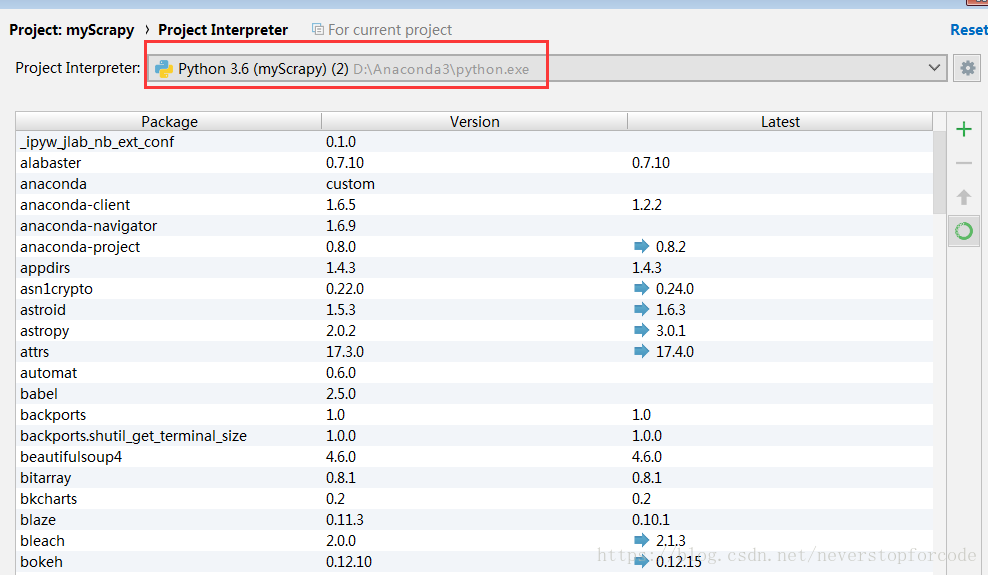Click latest version 1.2.2 for anaconda-client
The image size is (988, 575).
click(646, 205)
